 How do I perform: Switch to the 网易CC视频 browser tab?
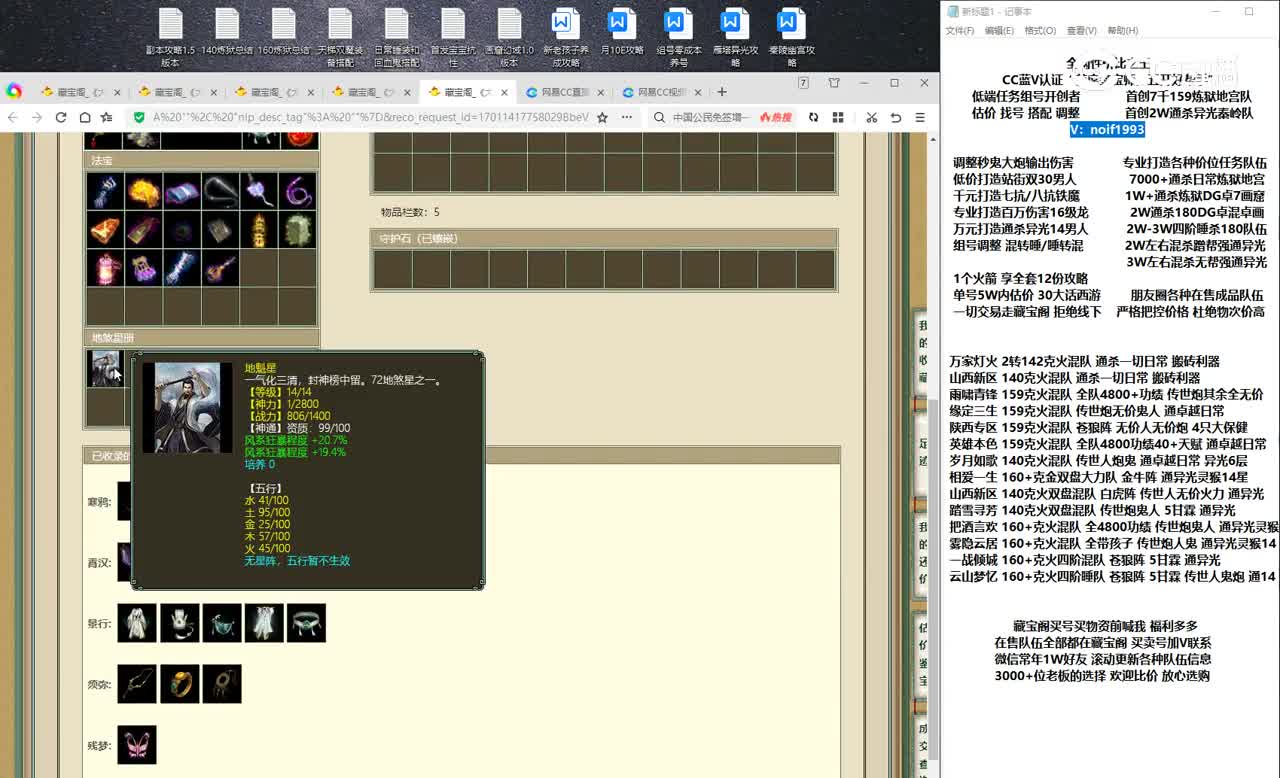click(660, 92)
